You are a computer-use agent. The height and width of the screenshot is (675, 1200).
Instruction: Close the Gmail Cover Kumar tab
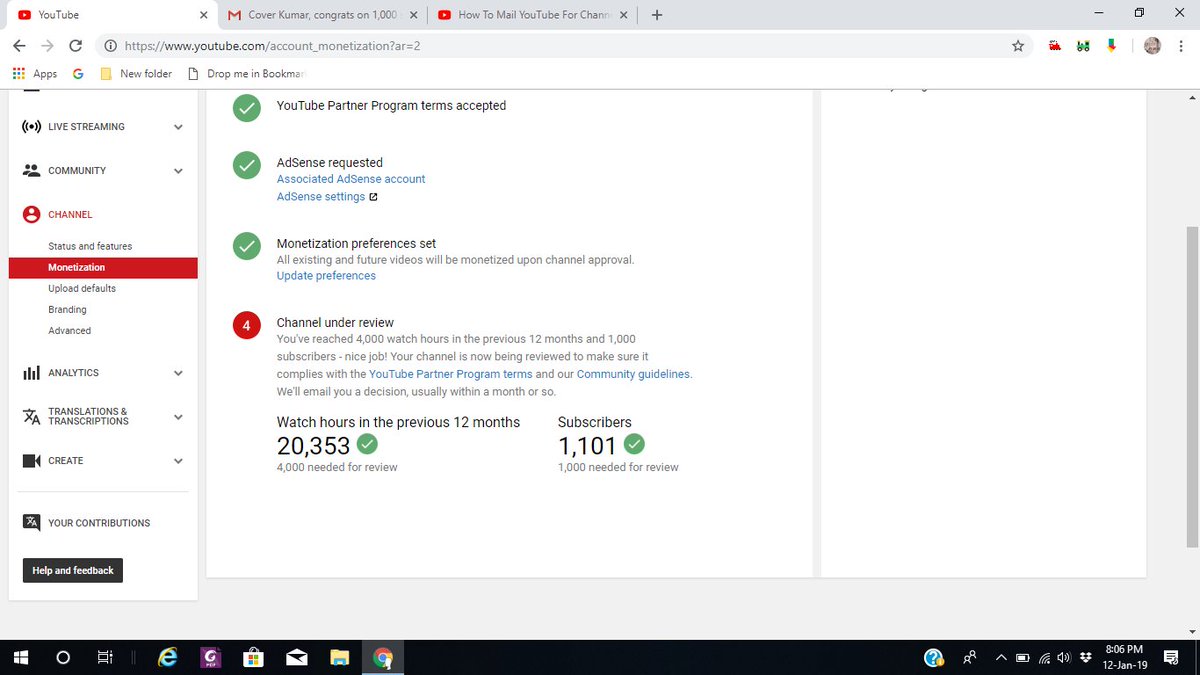[x=414, y=15]
